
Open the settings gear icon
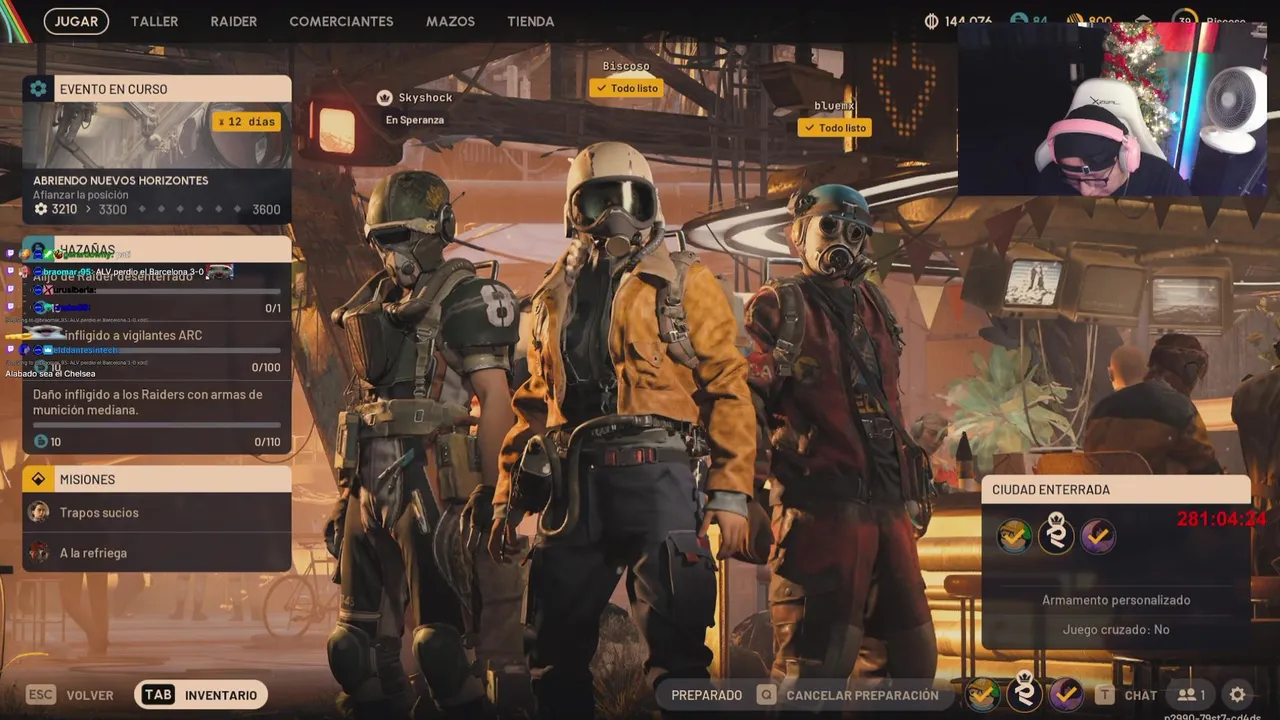click(1238, 695)
